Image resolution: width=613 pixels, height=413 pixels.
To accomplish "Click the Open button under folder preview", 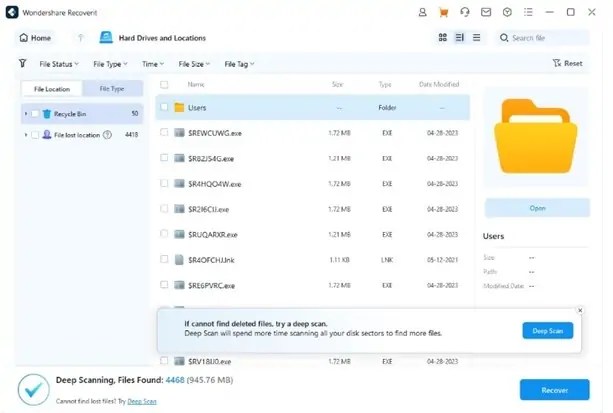I will tap(538, 208).
